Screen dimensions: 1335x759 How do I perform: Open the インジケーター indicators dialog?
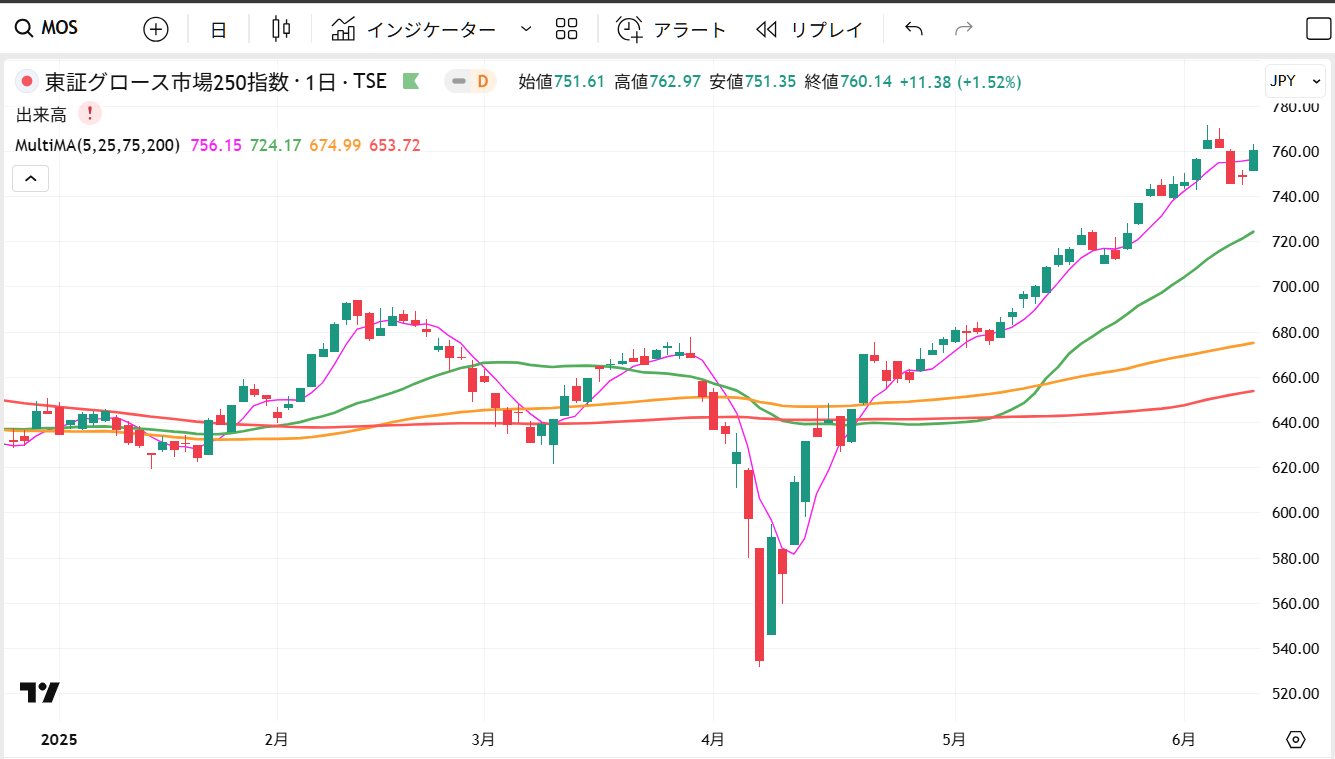pos(413,29)
